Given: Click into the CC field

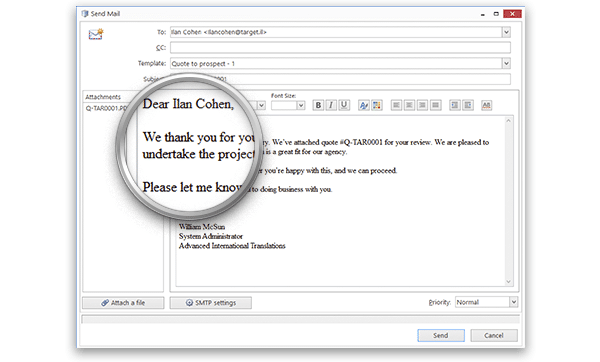Looking at the screenshot, I should coord(340,48).
